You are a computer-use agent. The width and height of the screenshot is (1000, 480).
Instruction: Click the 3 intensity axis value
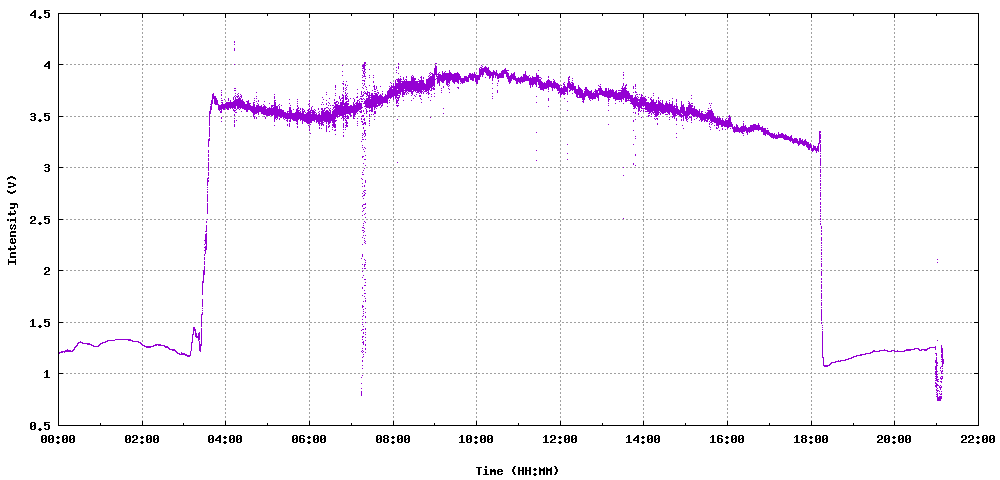48,168
